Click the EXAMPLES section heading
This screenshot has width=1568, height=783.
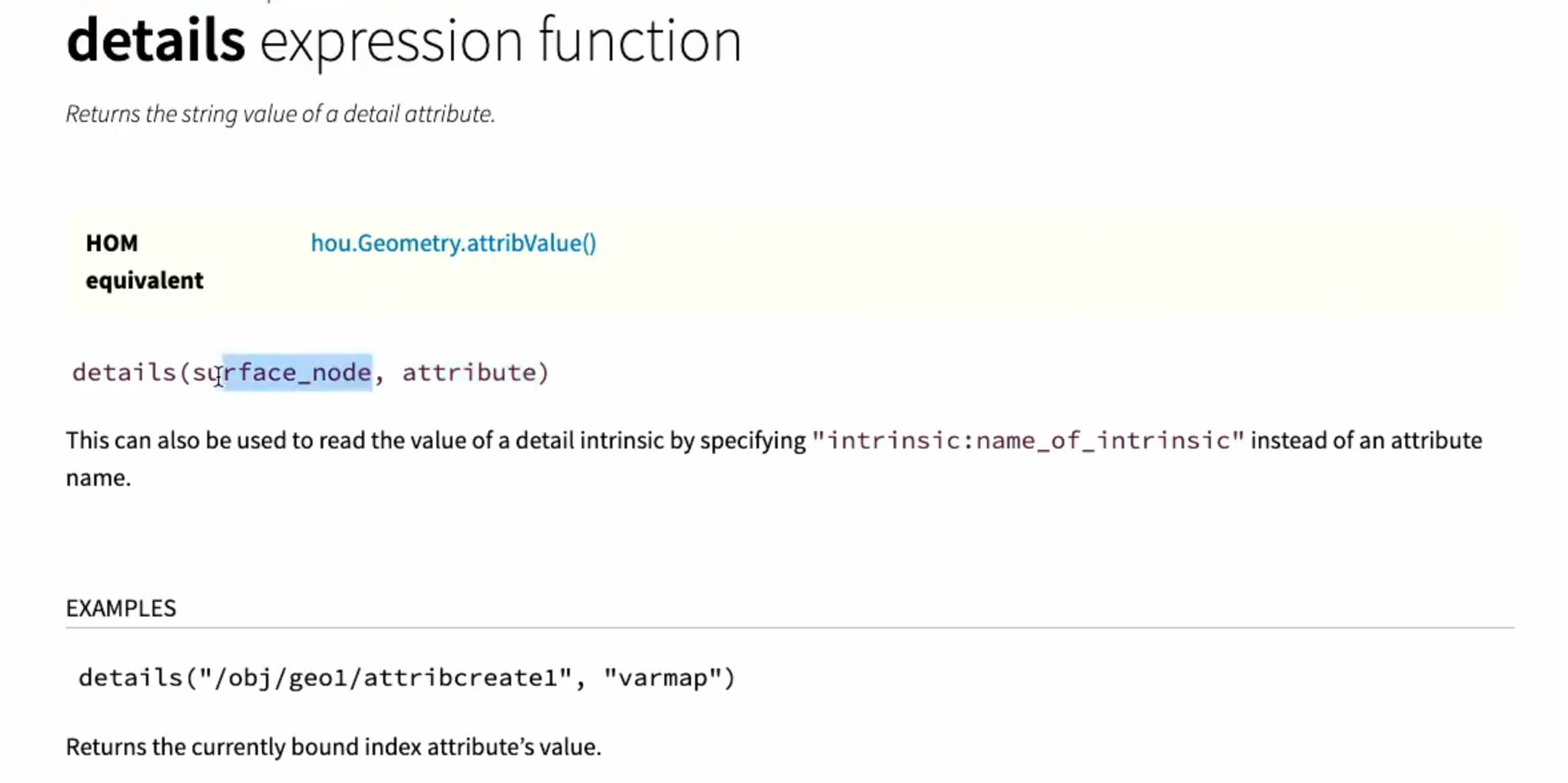(x=121, y=608)
